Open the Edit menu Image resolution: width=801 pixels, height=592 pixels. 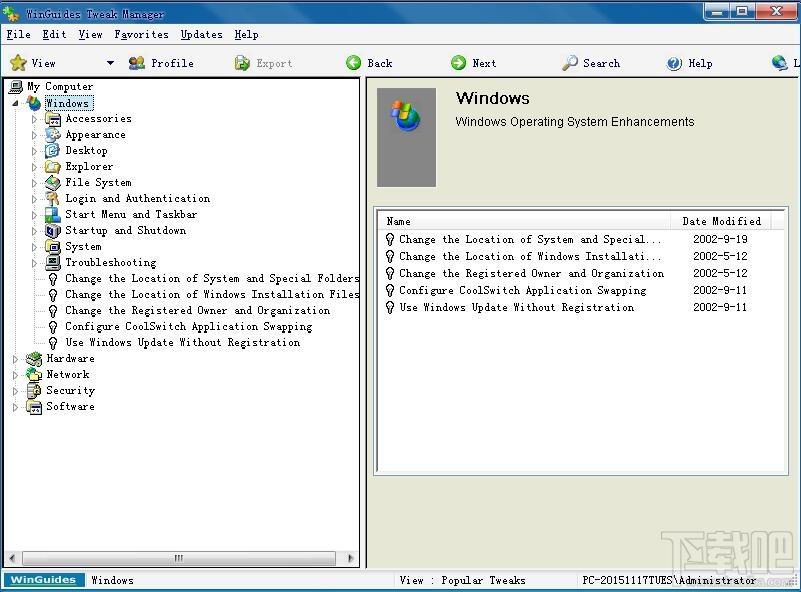[54, 34]
